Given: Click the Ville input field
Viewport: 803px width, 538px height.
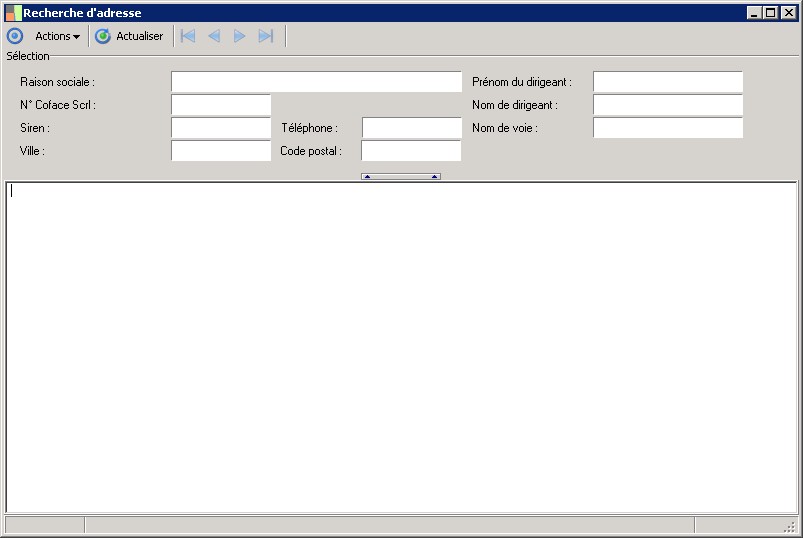Looking at the screenshot, I should coord(221,151).
